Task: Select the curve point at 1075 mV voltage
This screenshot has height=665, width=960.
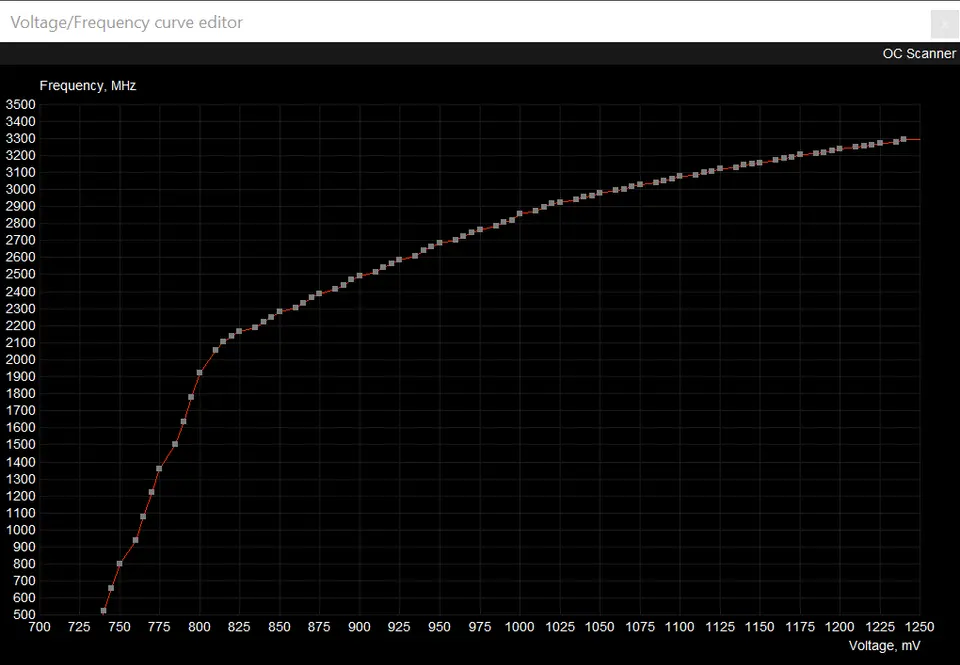Action: tap(640, 184)
